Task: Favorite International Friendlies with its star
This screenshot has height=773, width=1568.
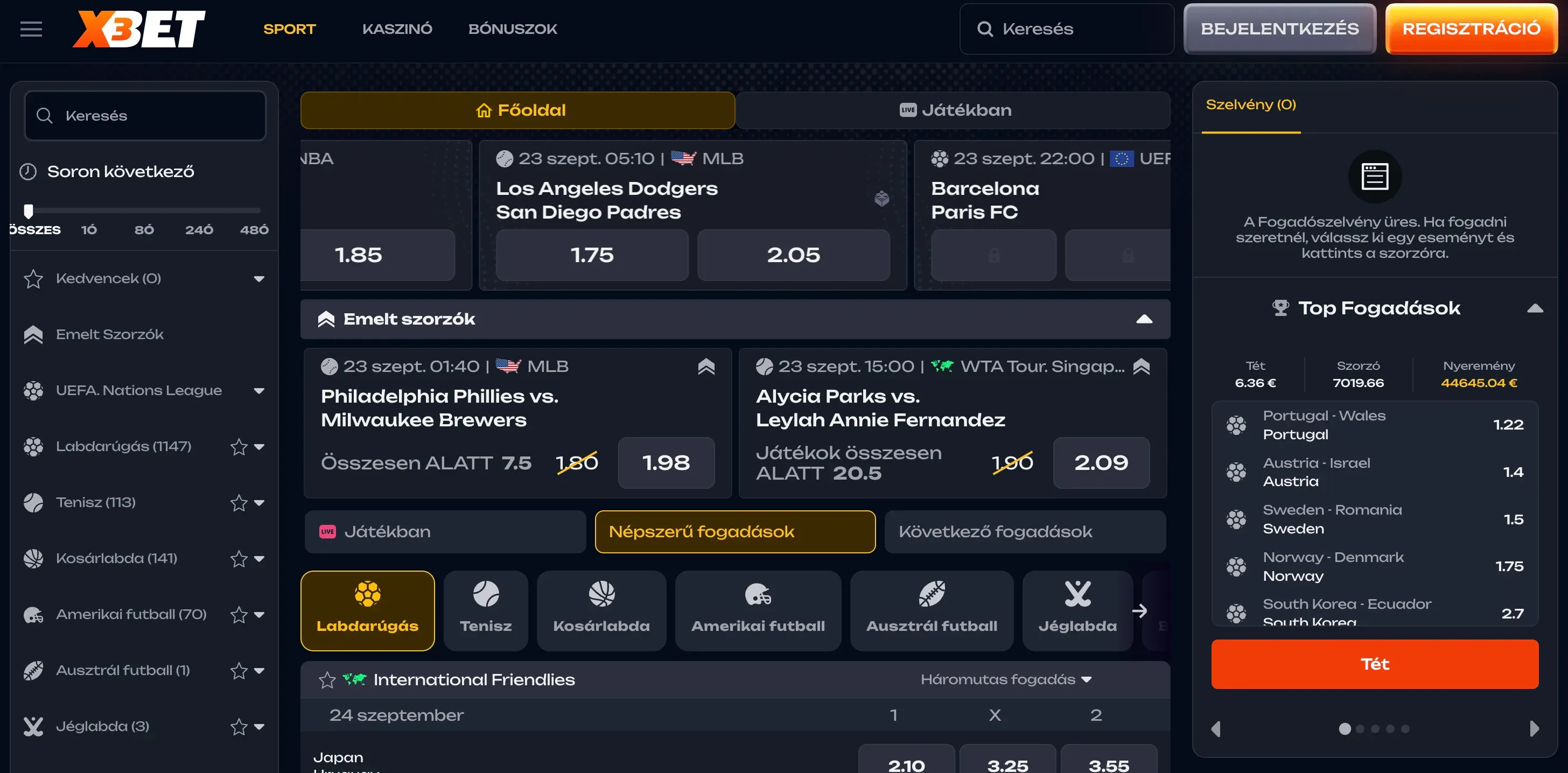Action: [x=327, y=680]
